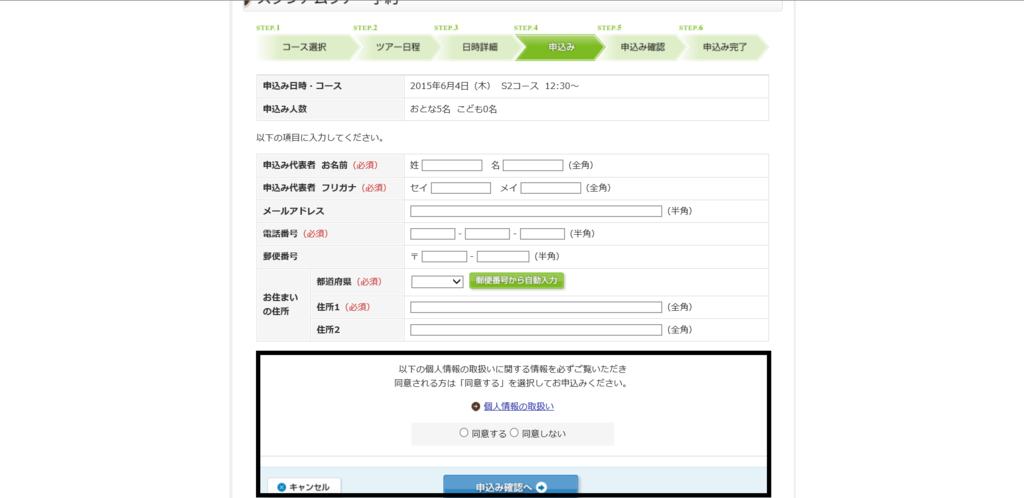The image size is (1024, 498).
Task: Click the メールアドレス input field
Action: pos(536,211)
